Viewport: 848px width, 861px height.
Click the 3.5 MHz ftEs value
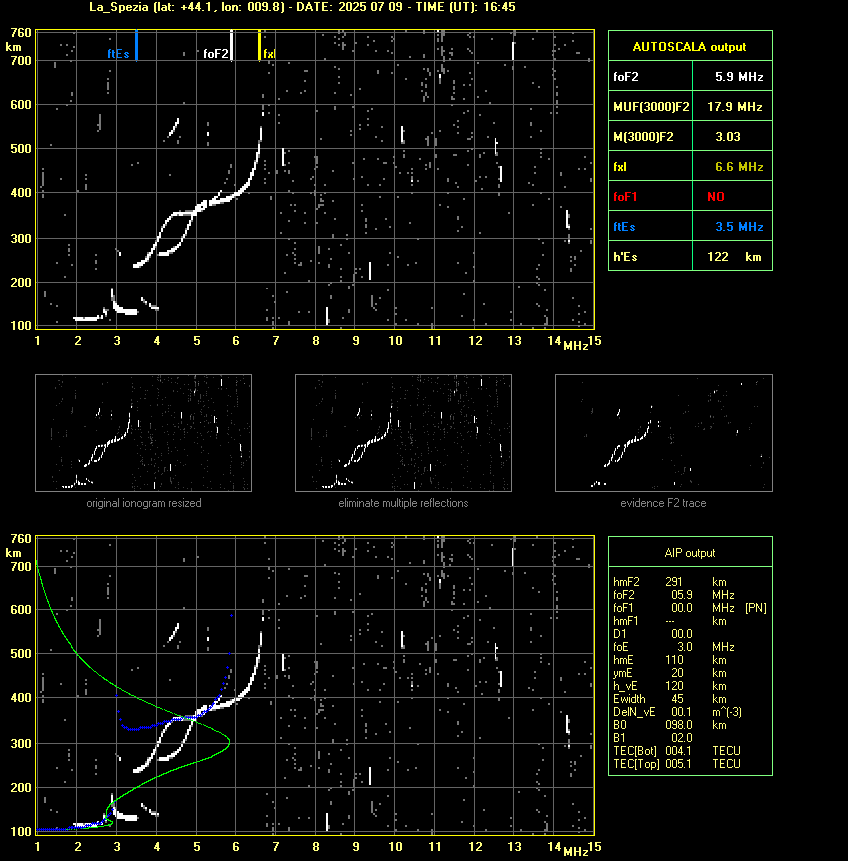click(739, 227)
